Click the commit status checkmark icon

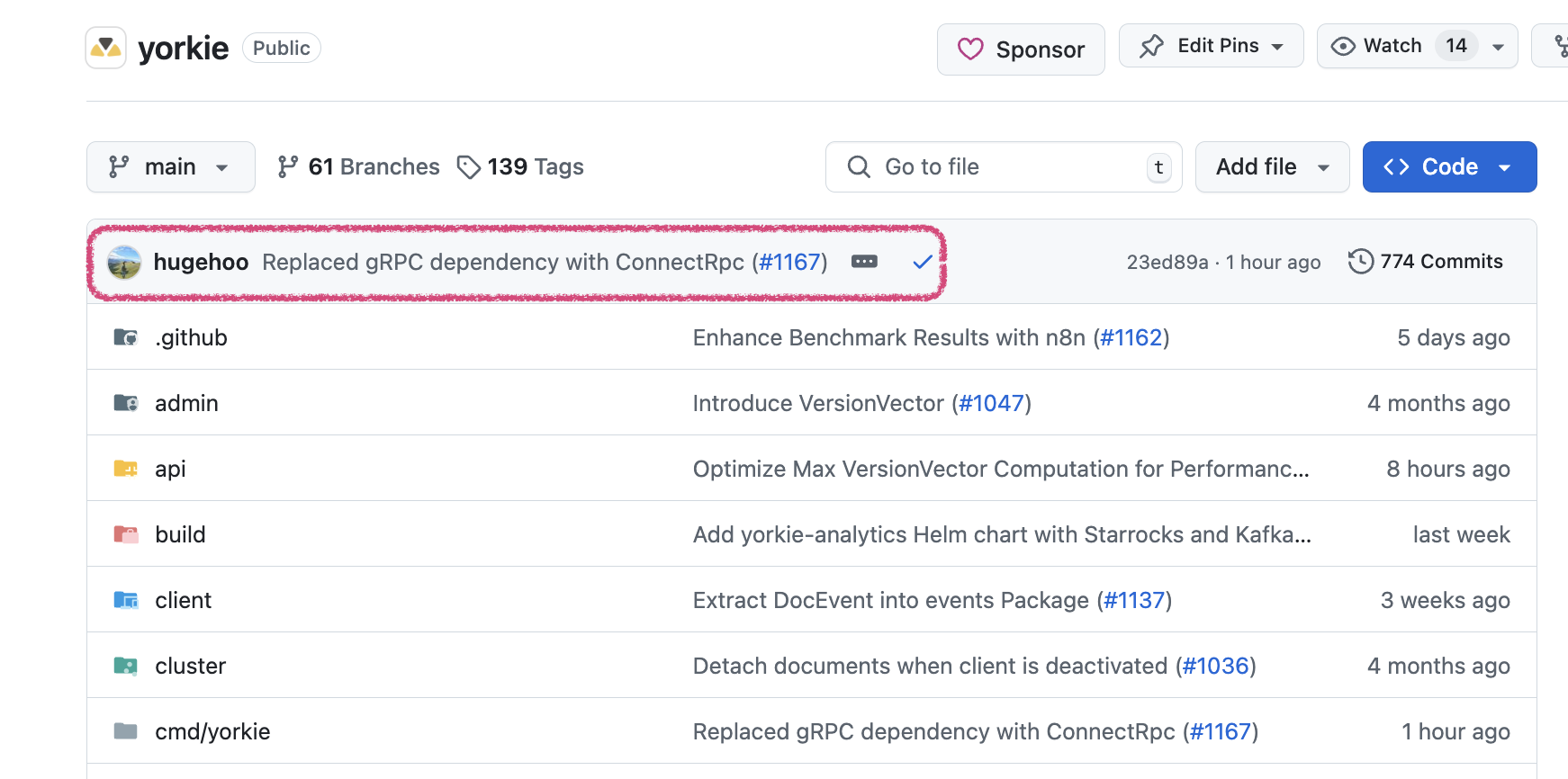tap(923, 262)
